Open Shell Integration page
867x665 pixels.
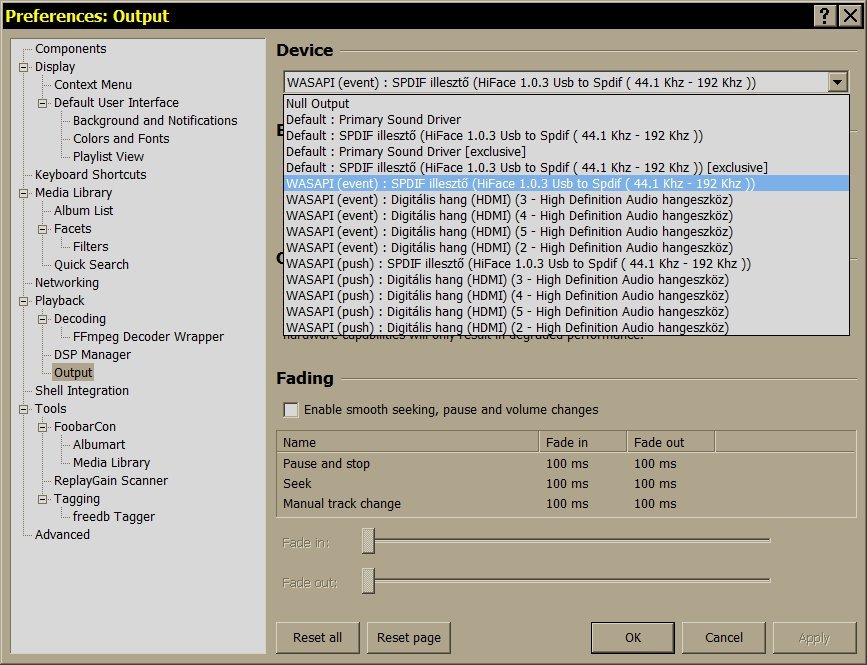click(82, 391)
